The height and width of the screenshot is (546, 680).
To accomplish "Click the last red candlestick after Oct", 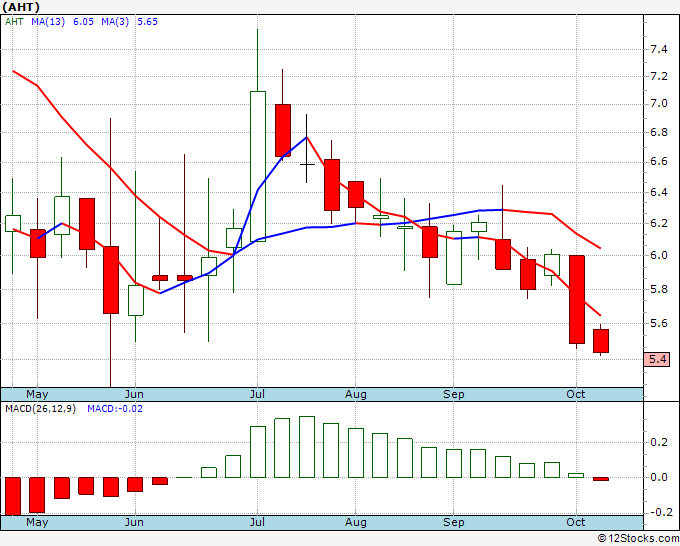I will (x=601, y=341).
